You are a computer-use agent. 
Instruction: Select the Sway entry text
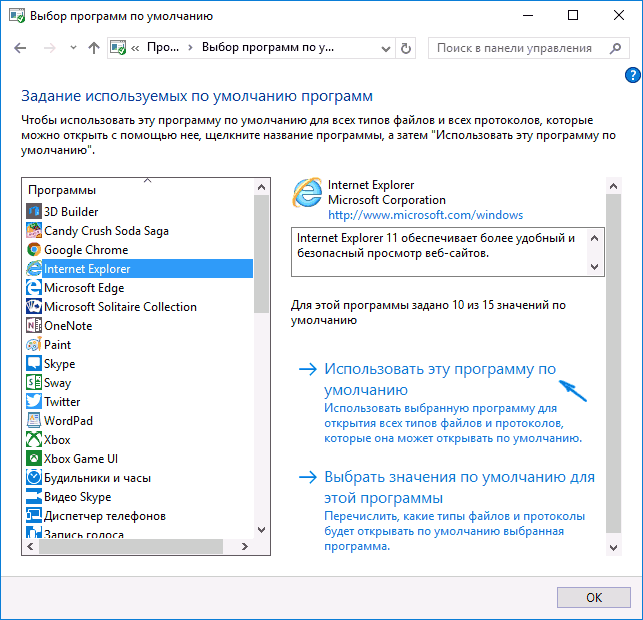tap(57, 383)
